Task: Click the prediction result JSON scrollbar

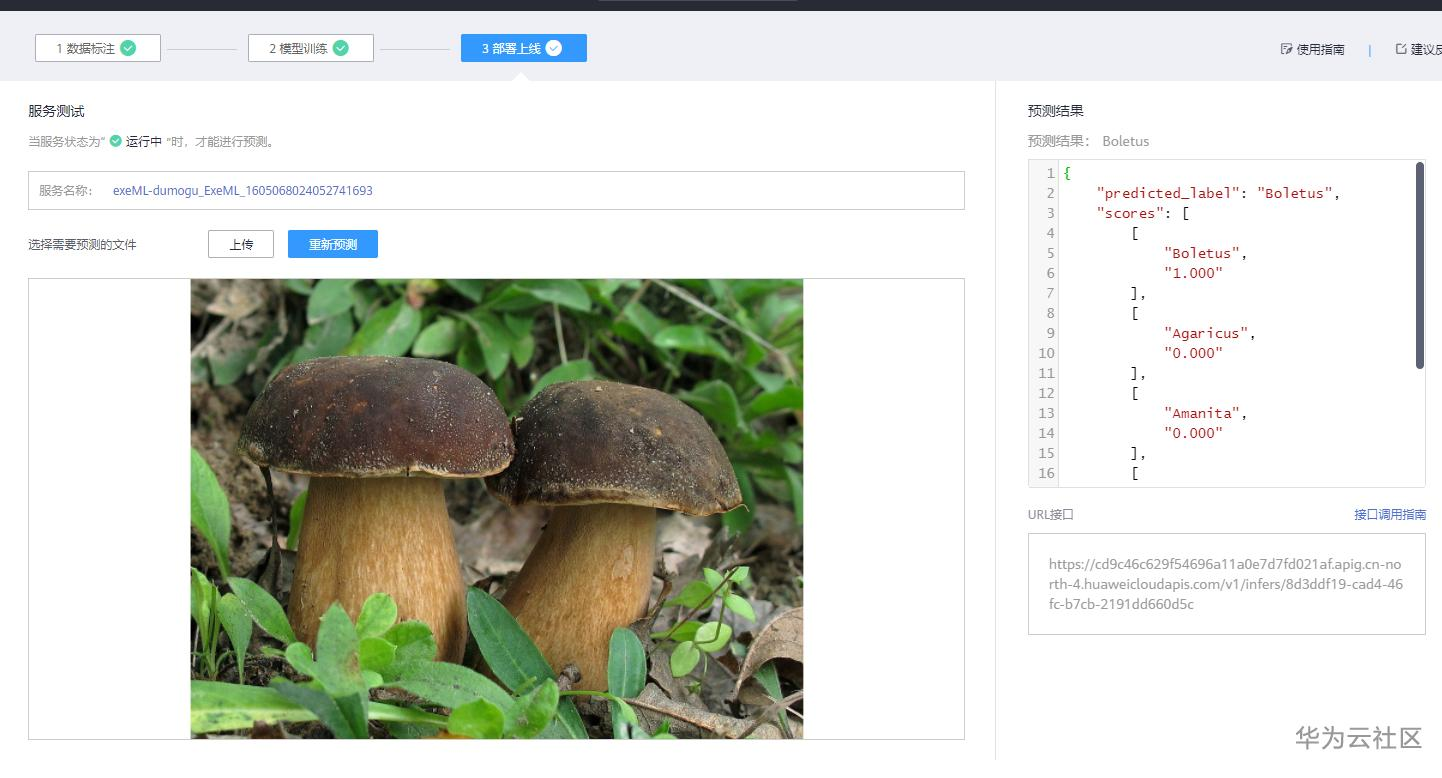Action: pyautogui.click(x=1420, y=265)
